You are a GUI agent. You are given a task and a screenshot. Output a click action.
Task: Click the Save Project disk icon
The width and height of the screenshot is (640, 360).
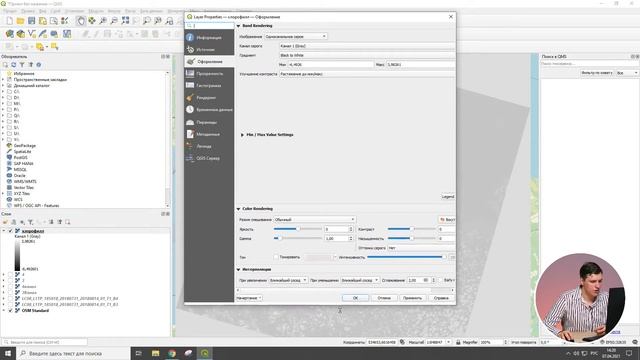tap(31, 21)
